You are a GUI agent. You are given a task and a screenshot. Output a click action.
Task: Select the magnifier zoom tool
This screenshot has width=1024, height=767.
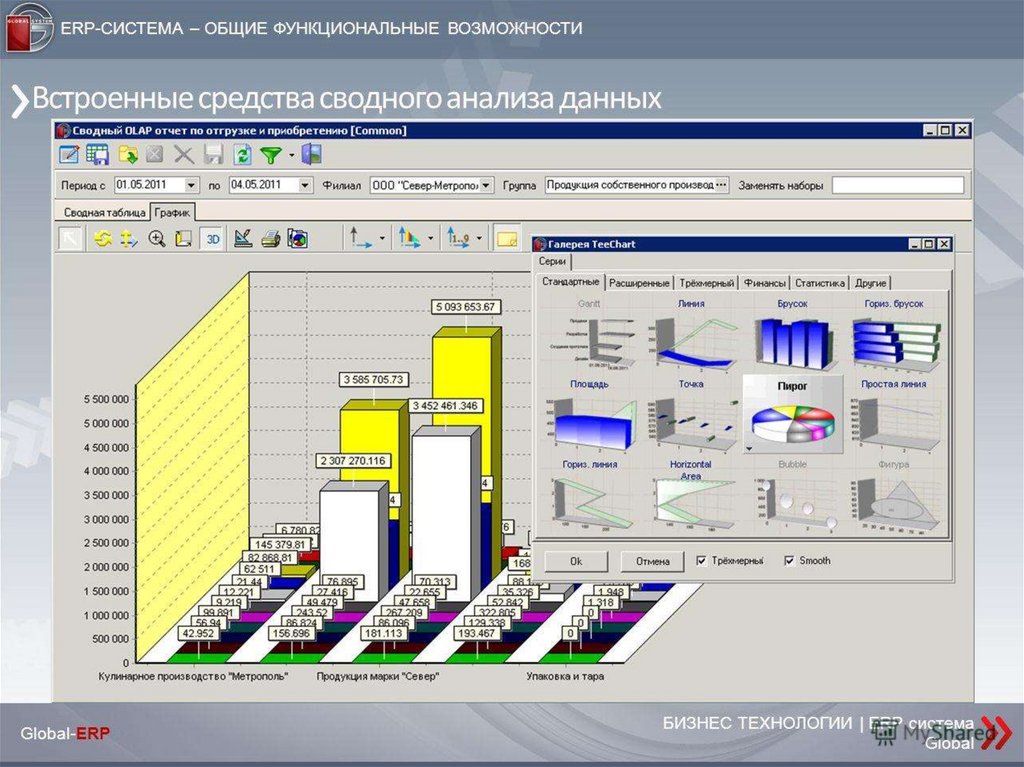click(x=156, y=239)
